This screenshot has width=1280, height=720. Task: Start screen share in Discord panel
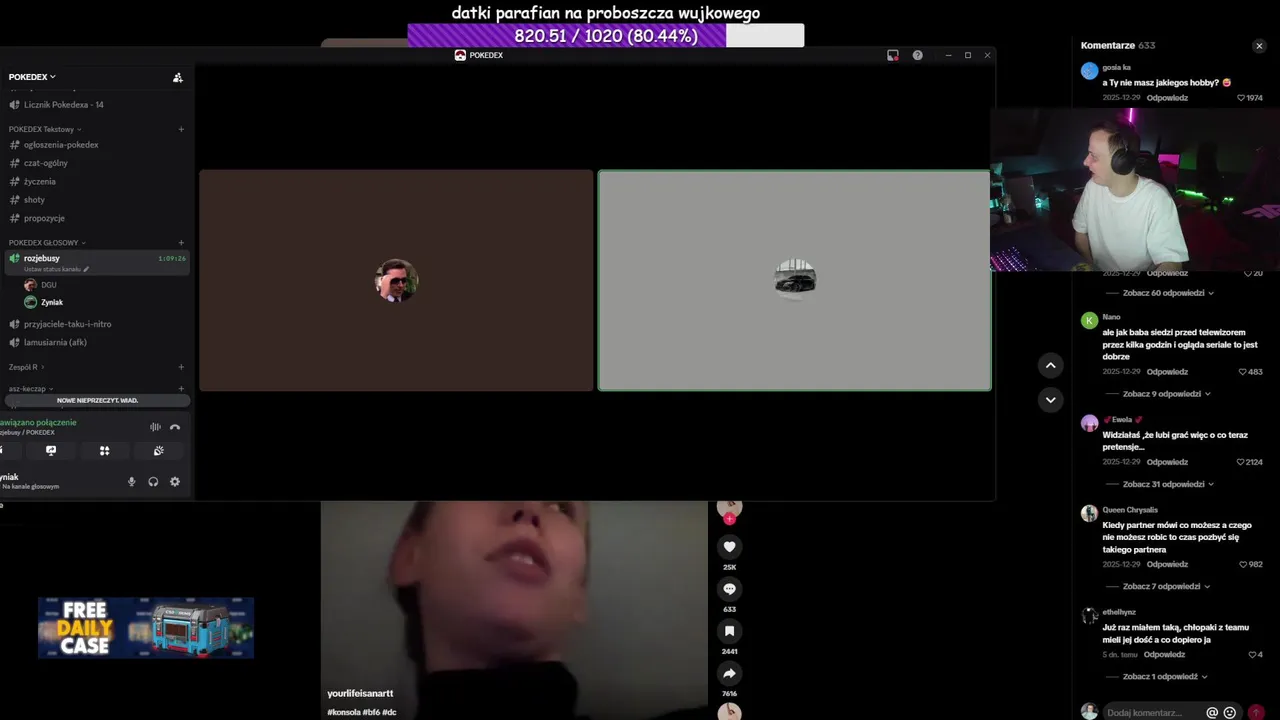(x=51, y=451)
